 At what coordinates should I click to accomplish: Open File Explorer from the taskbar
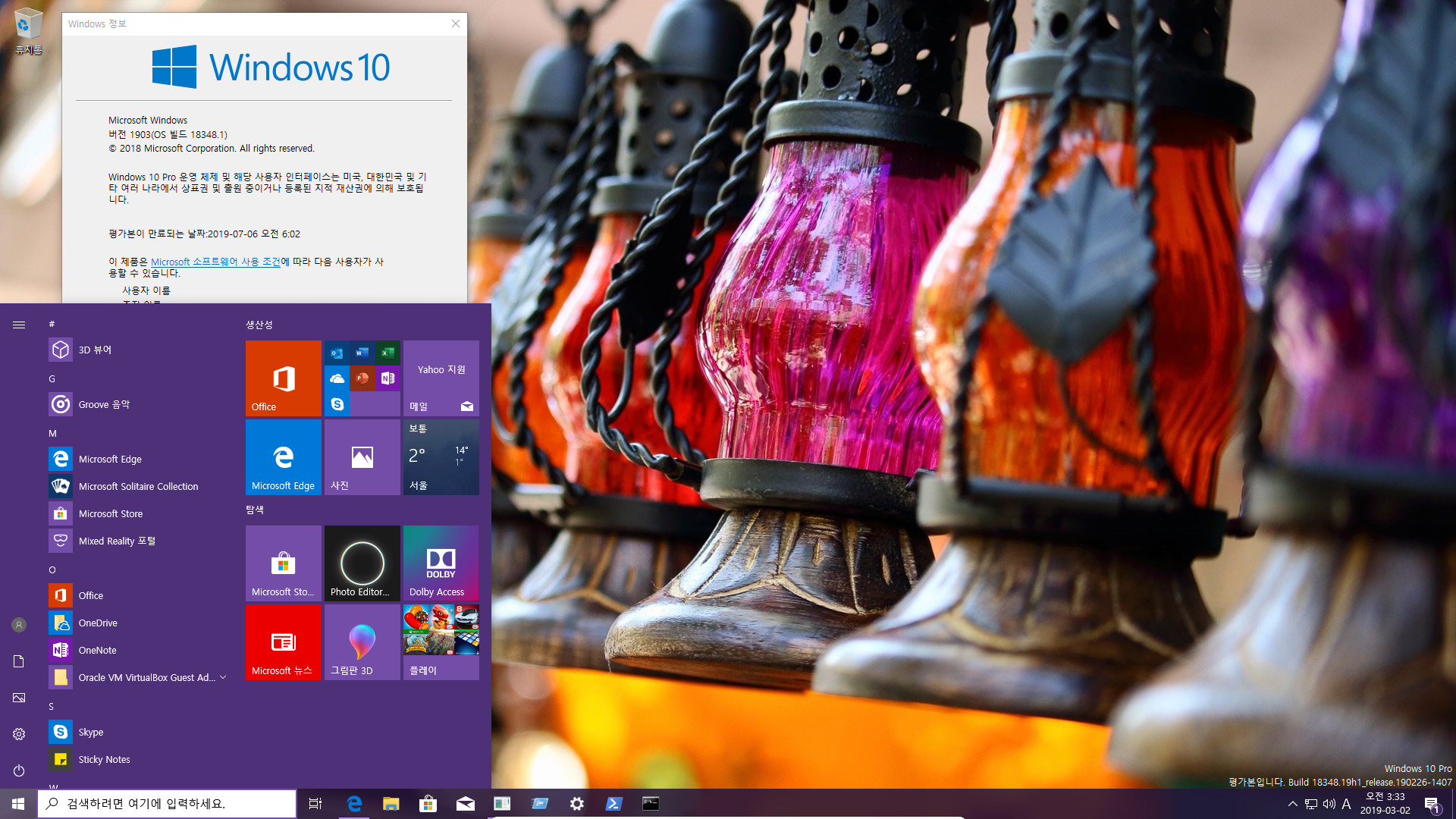point(391,804)
